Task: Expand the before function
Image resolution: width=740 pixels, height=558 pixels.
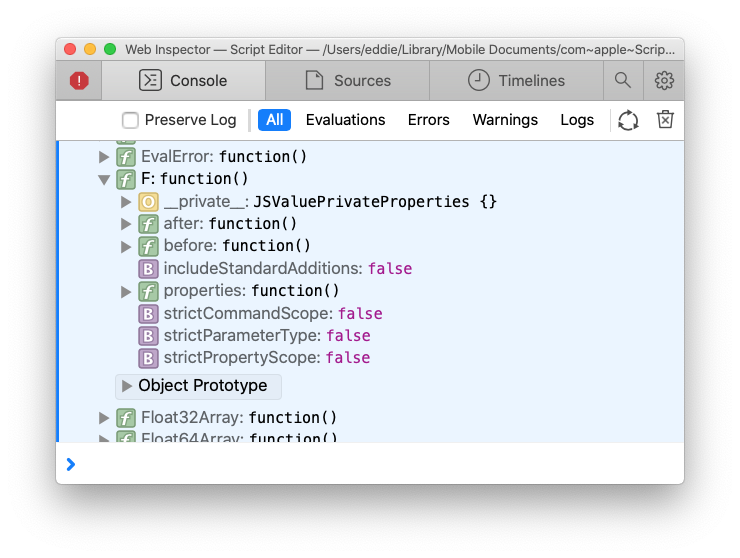Action: pos(126,246)
